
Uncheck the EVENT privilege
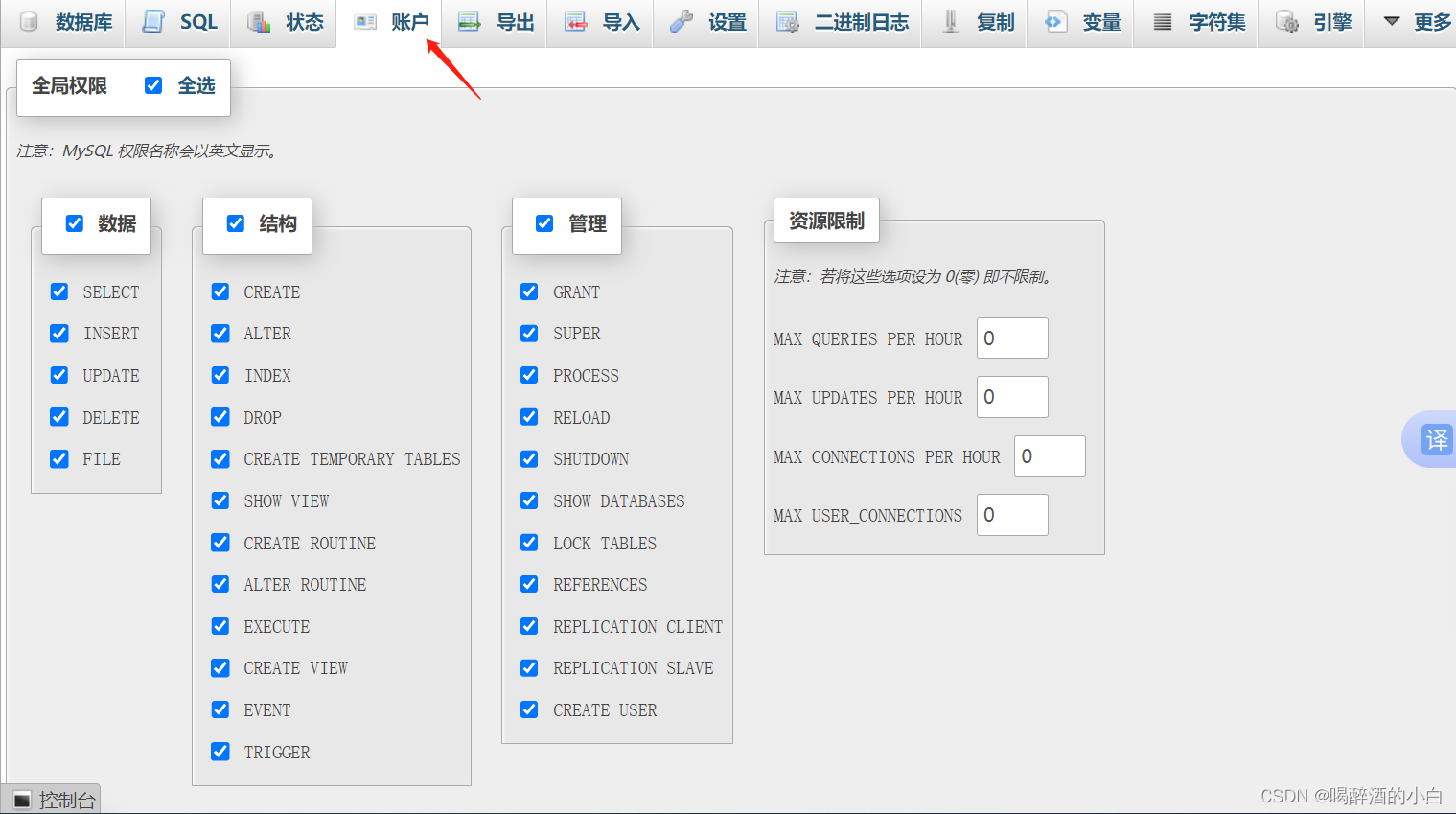pyautogui.click(x=220, y=709)
